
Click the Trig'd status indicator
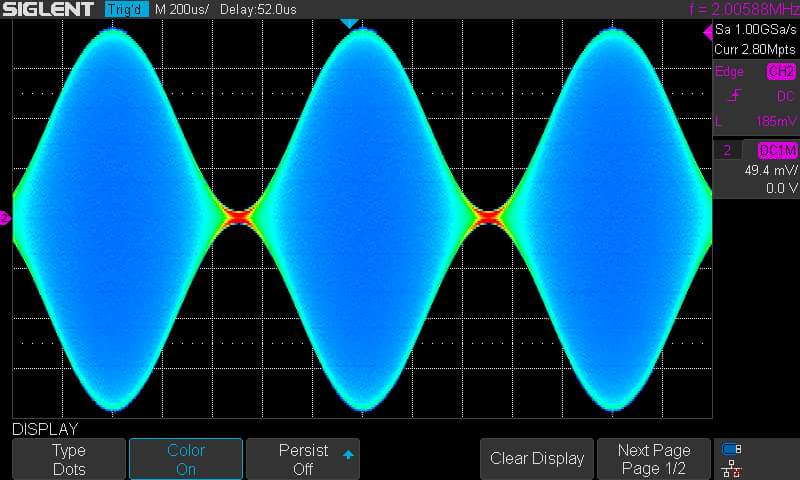(125, 10)
